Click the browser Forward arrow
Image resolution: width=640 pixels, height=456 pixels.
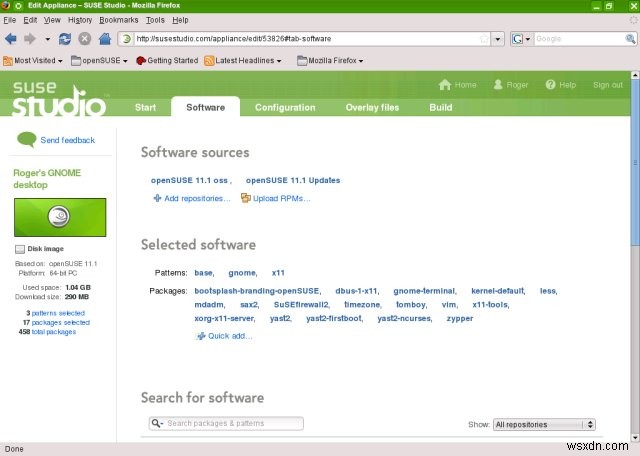coord(29,39)
